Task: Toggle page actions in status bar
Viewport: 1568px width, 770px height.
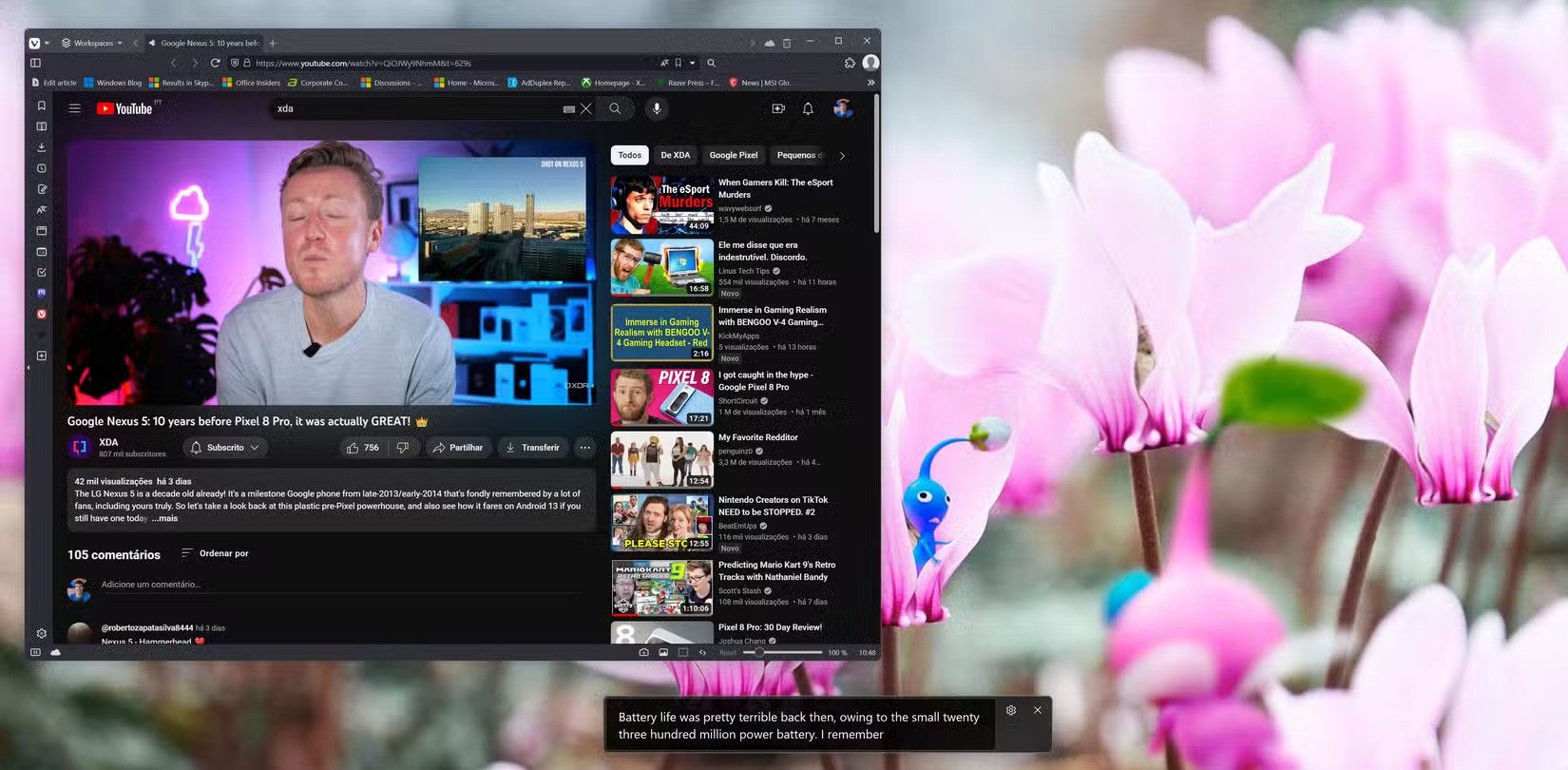Action: point(703,652)
